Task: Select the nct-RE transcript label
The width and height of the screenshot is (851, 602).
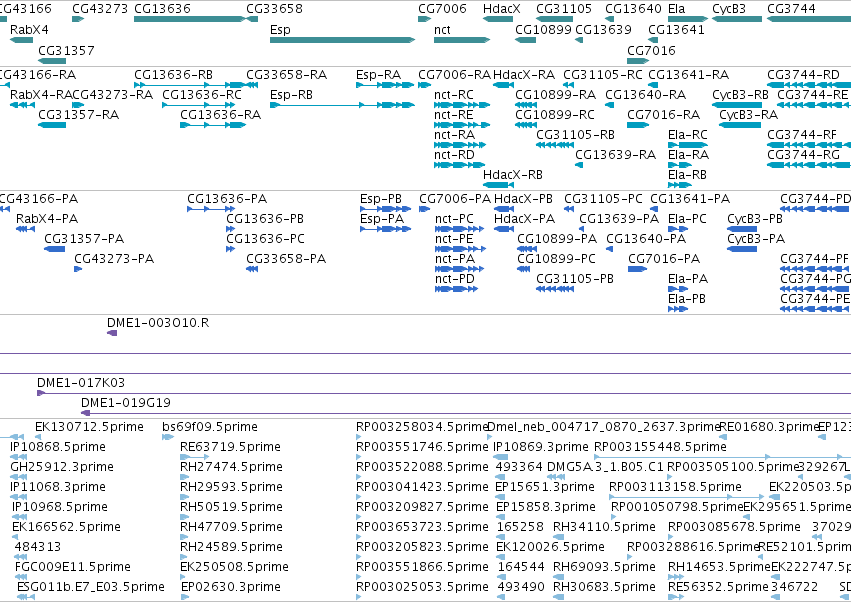Action: [x=454, y=115]
